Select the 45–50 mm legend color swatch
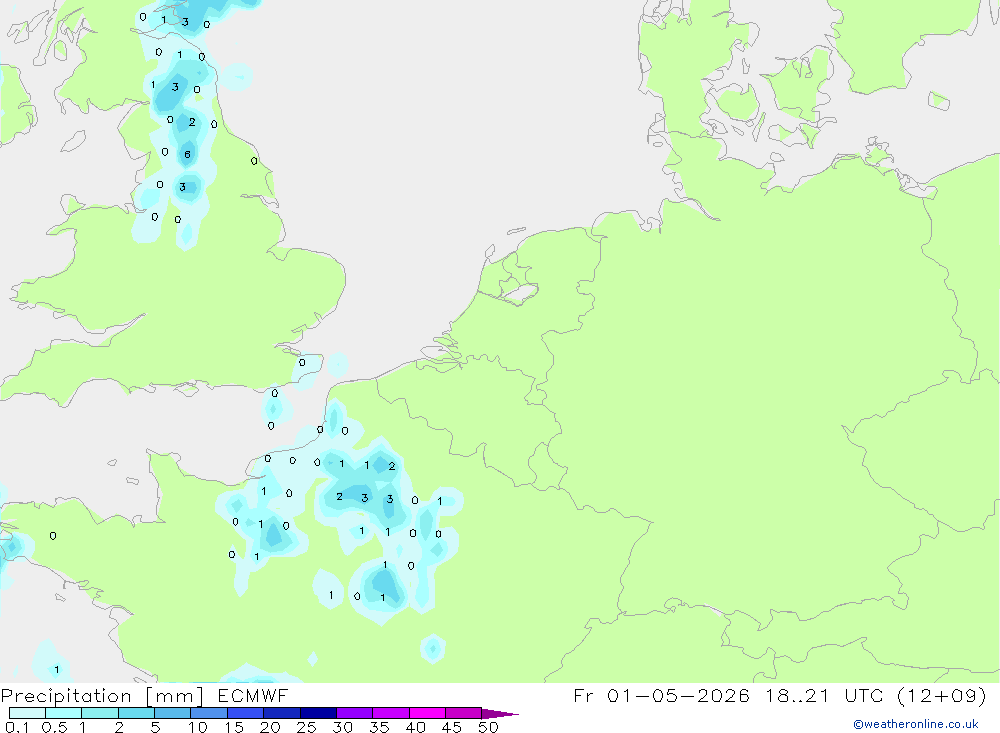The height and width of the screenshot is (733, 1000). (x=464, y=713)
